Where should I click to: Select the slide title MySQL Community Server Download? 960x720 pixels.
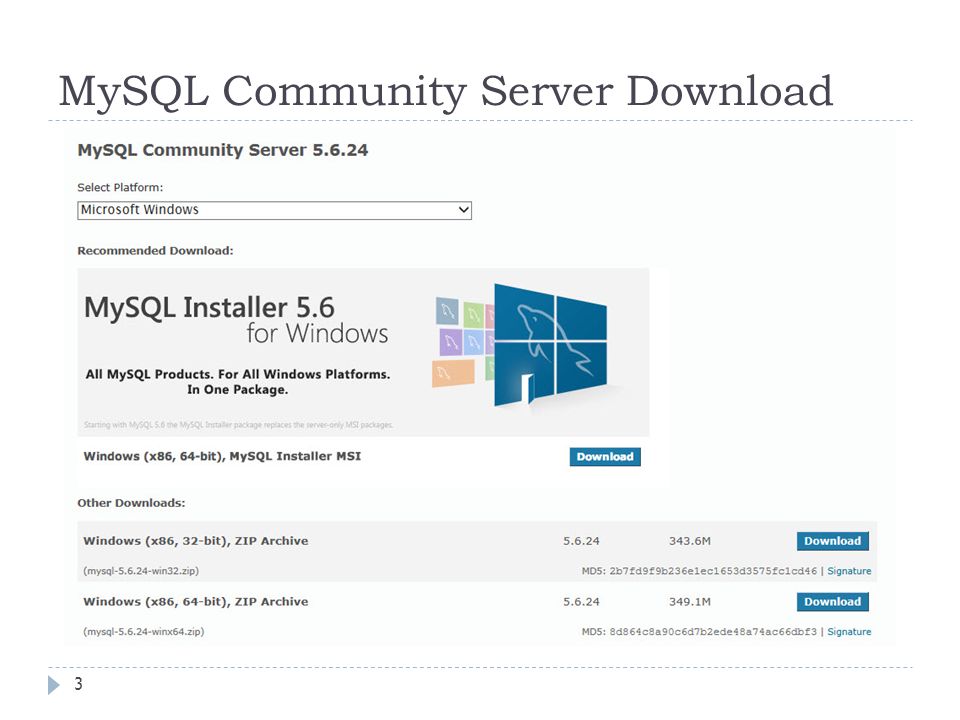(446, 91)
